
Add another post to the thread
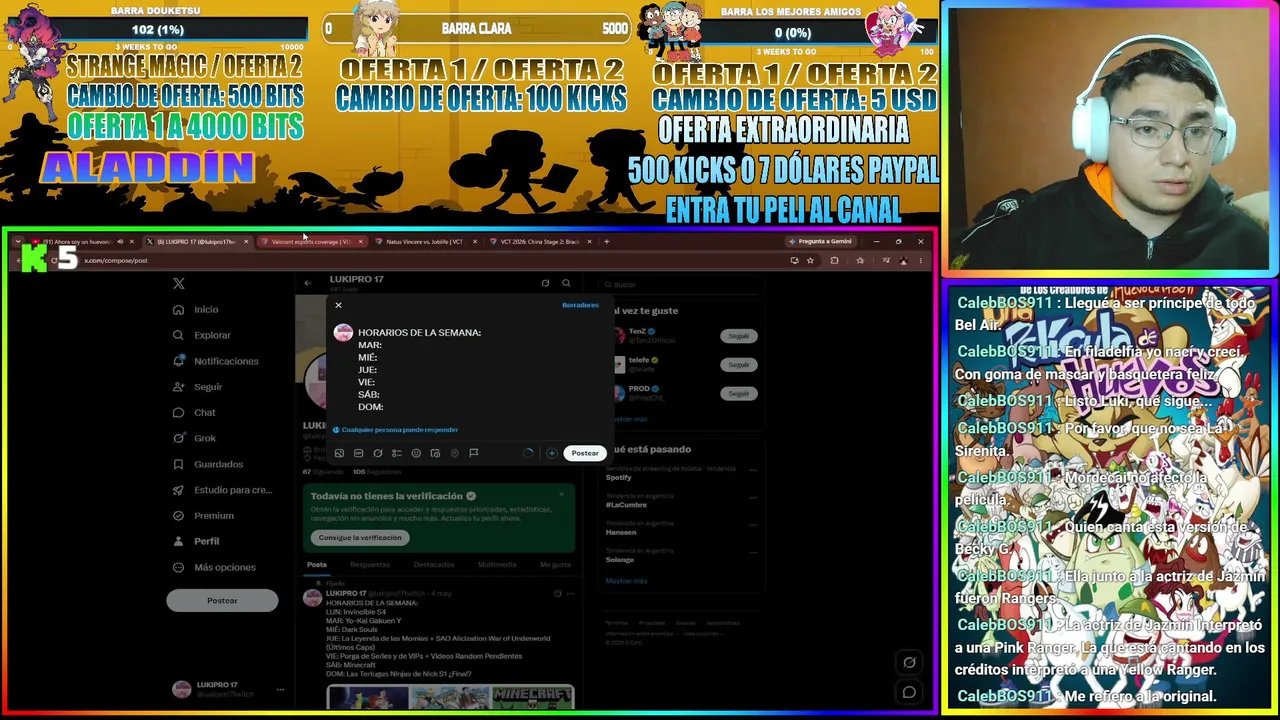point(551,453)
